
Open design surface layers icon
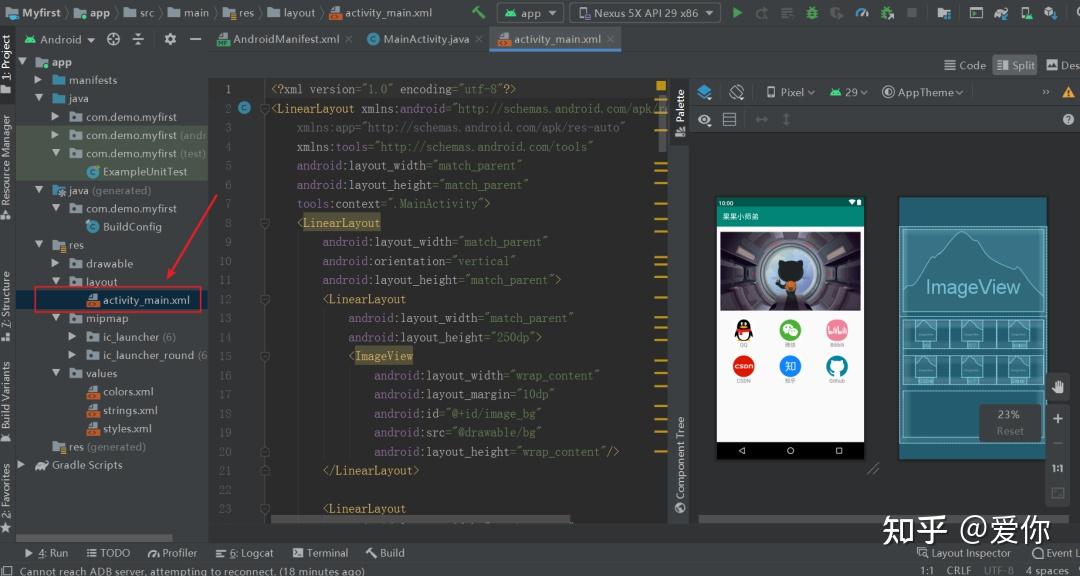[704, 92]
